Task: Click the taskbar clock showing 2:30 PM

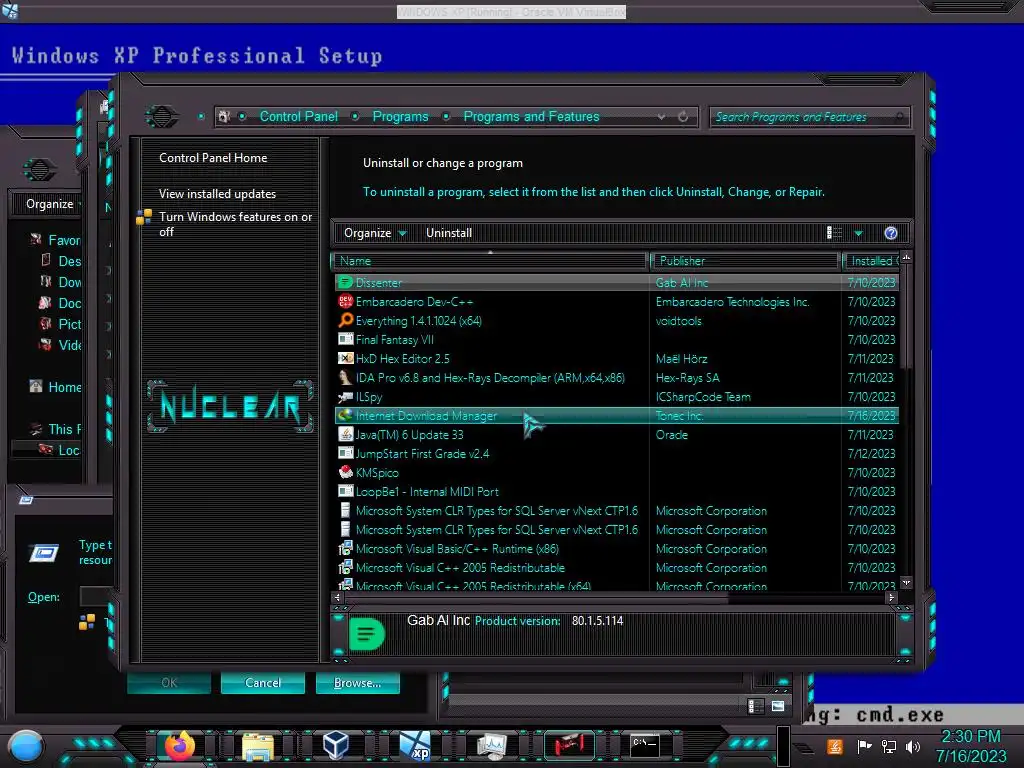Action: pyautogui.click(x=970, y=737)
